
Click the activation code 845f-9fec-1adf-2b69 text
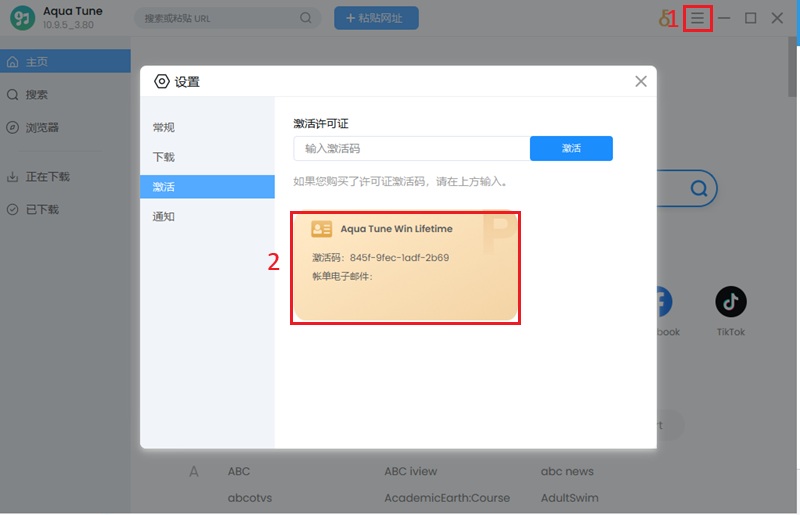coord(399,257)
